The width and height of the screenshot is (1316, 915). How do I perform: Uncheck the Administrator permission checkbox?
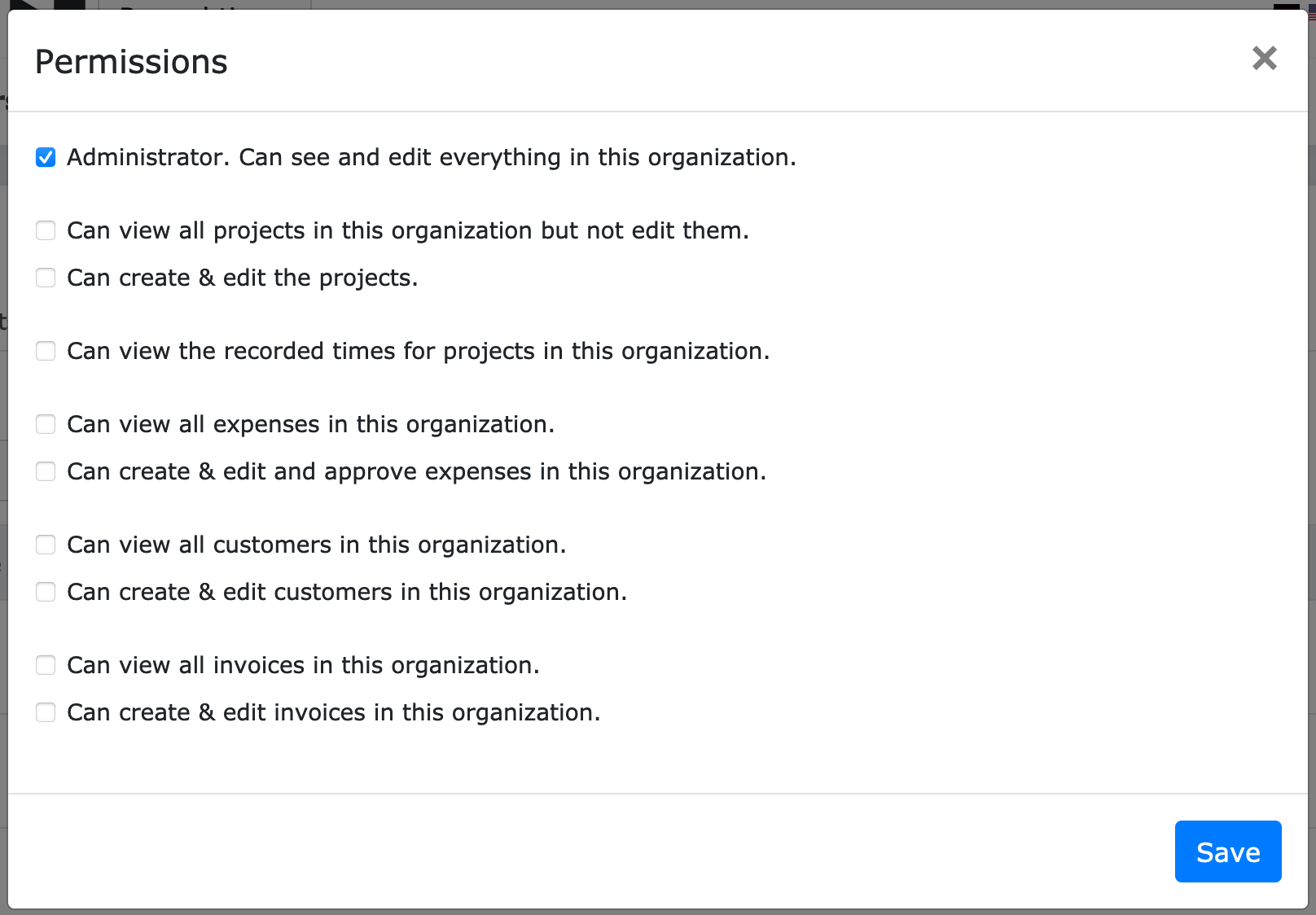(x=46, y=157)
